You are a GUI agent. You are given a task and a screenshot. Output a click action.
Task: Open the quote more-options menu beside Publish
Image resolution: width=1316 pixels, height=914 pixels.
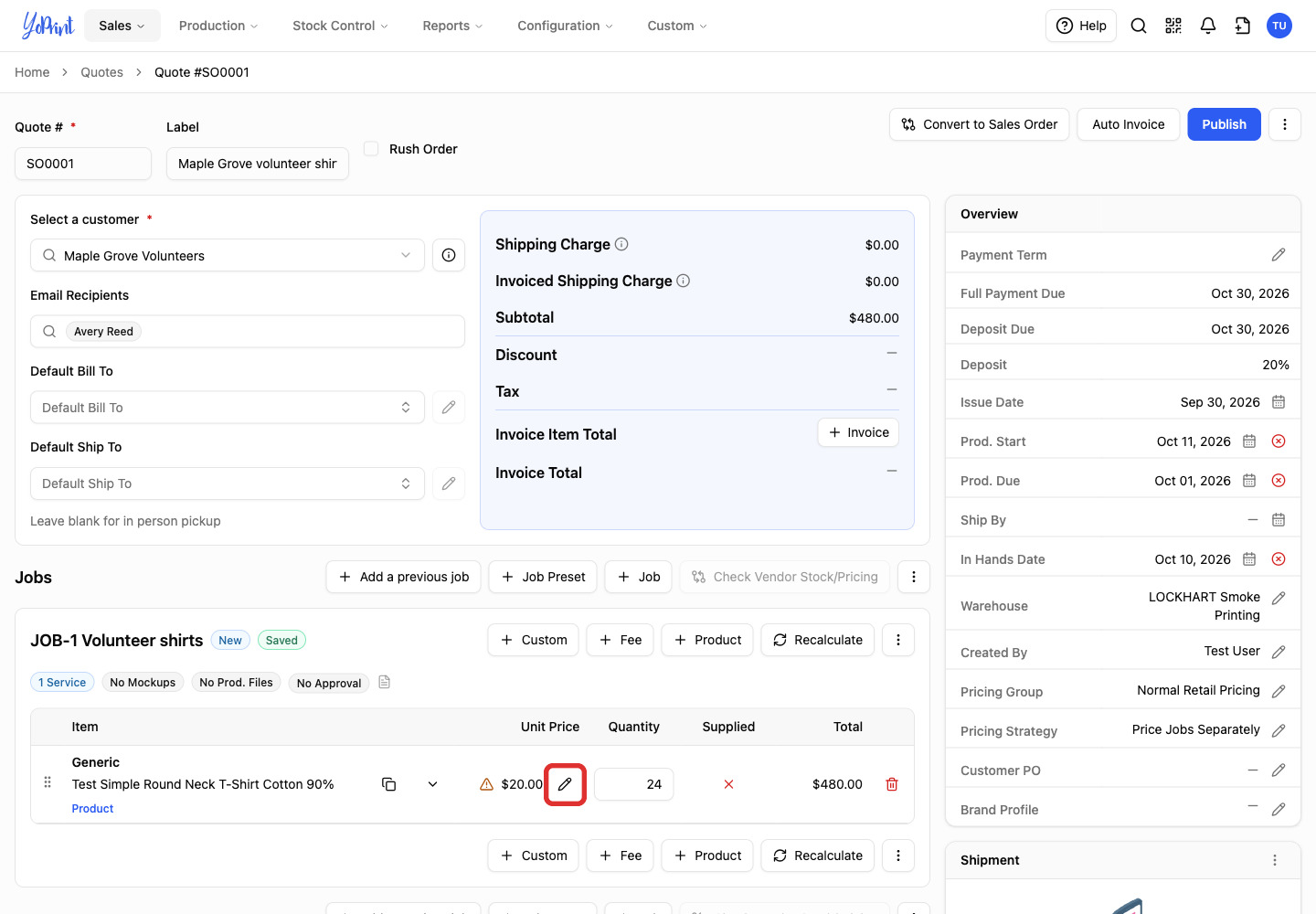(x=1285, y=124)
